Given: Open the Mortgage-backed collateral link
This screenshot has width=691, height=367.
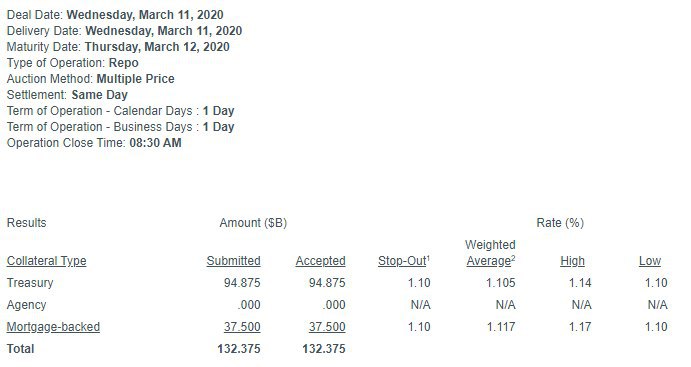Looking at the screenshot, I should (53, 327).
